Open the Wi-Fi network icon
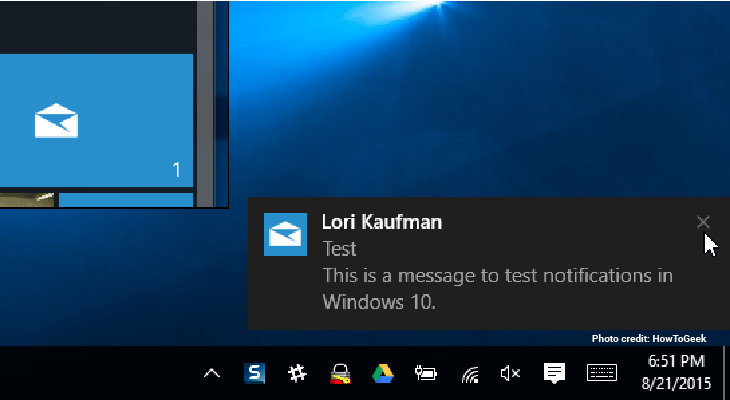The image size is (730, 400). click(468, 375)
